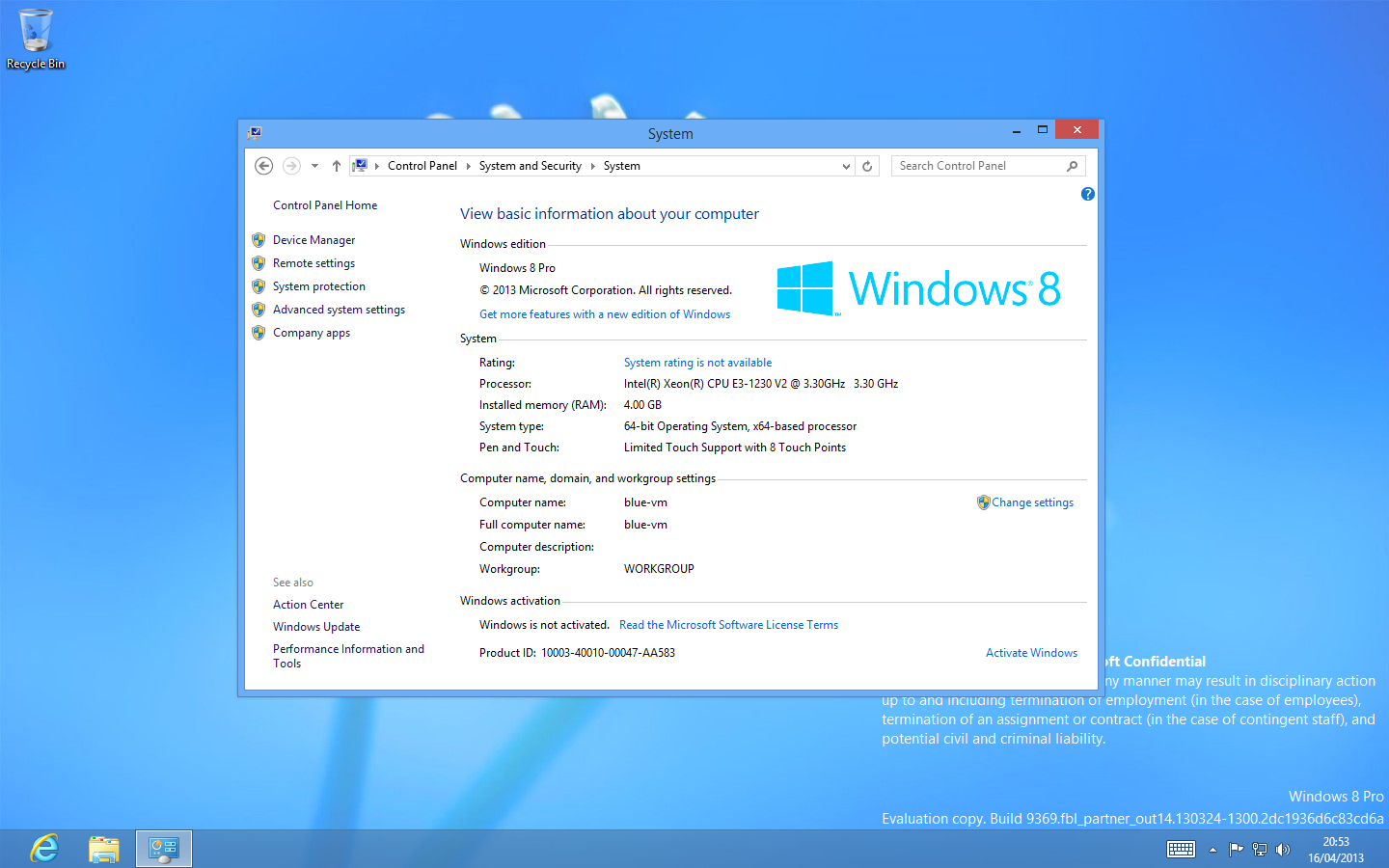Click Activate Windows link
1389x868 pixels.
click(1031, 653)
